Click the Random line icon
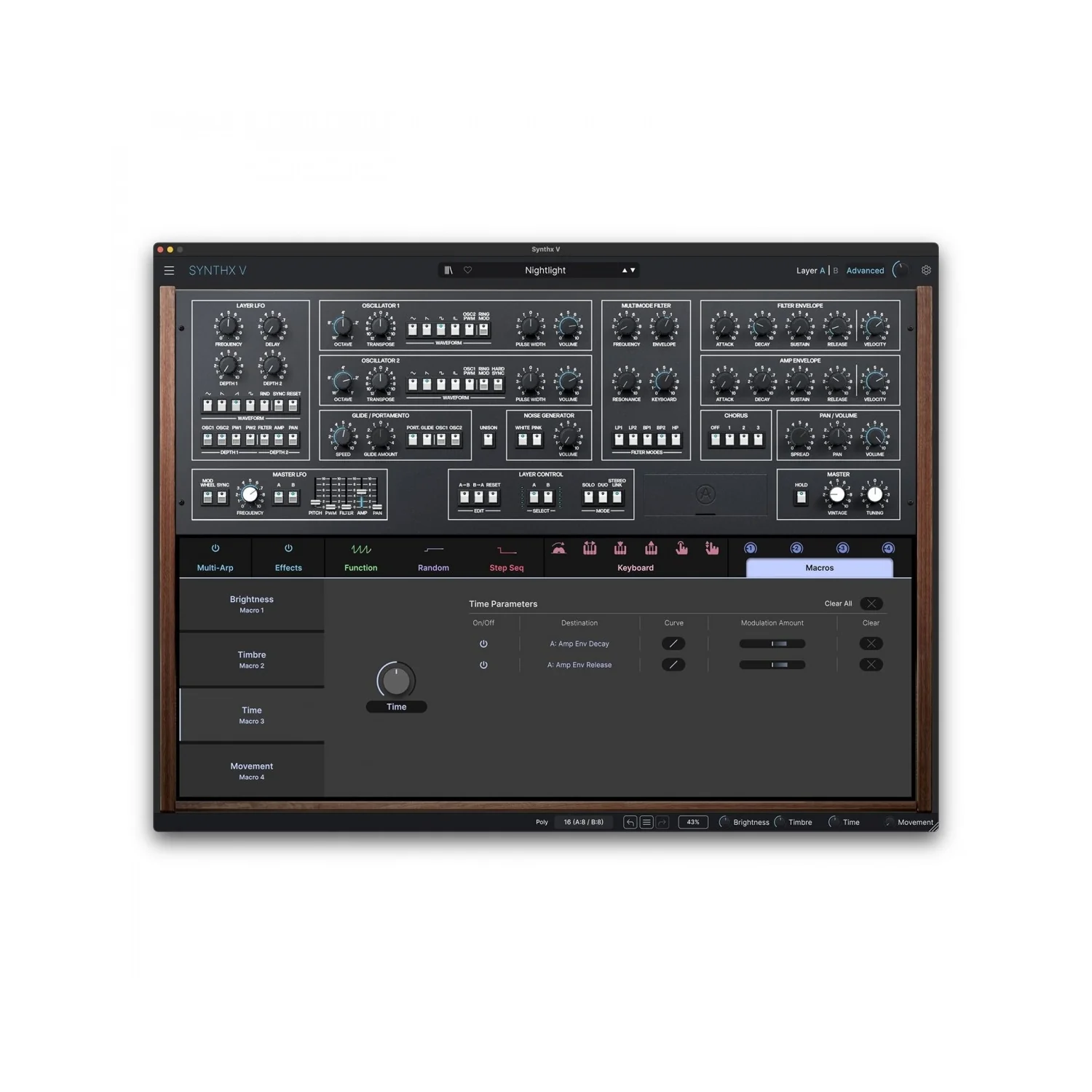1092x1092 pixels. tap(434, 550)
